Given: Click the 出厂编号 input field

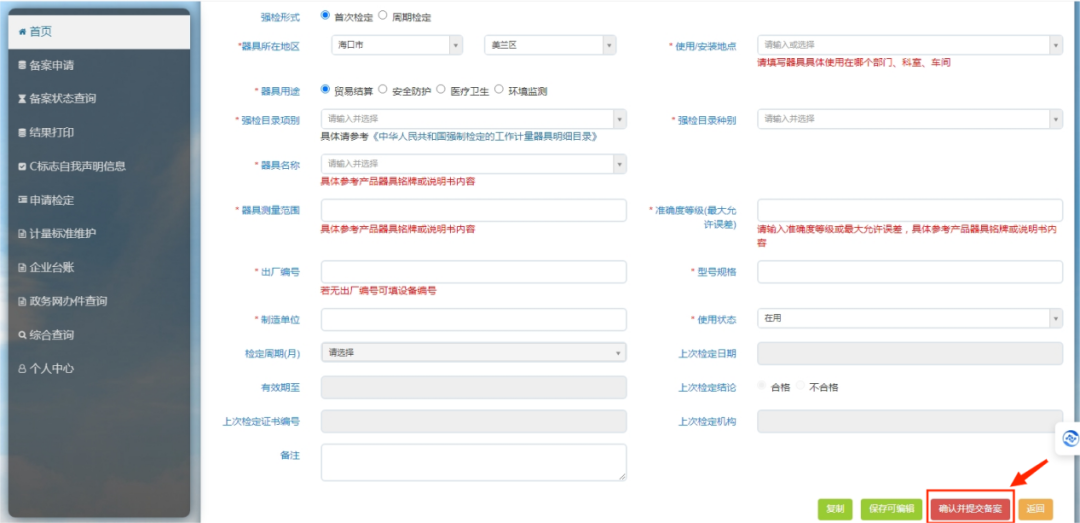Looking at the screenshot, I should 474,271.
